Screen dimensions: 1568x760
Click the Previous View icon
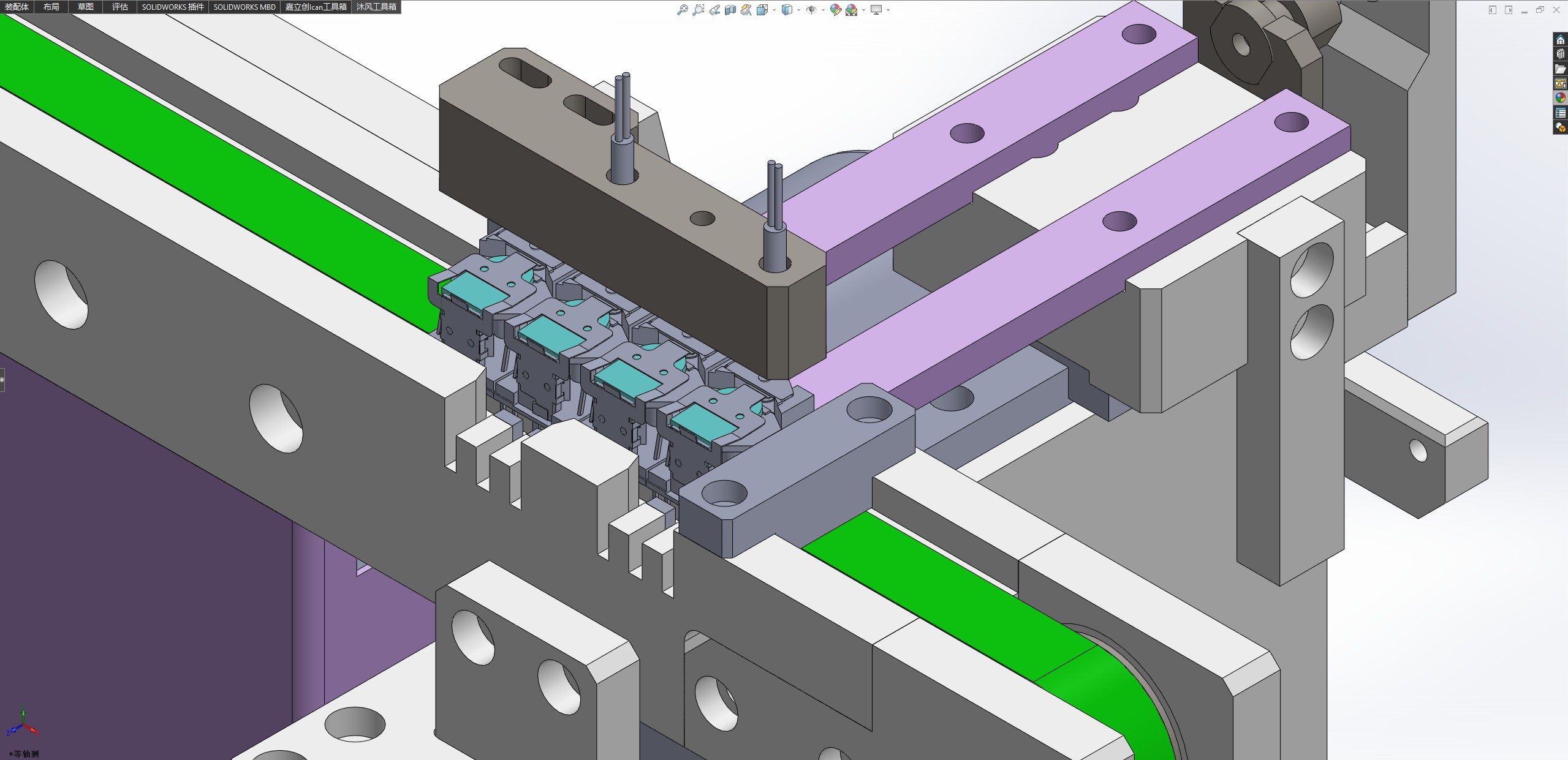click(x=714, y=10)
